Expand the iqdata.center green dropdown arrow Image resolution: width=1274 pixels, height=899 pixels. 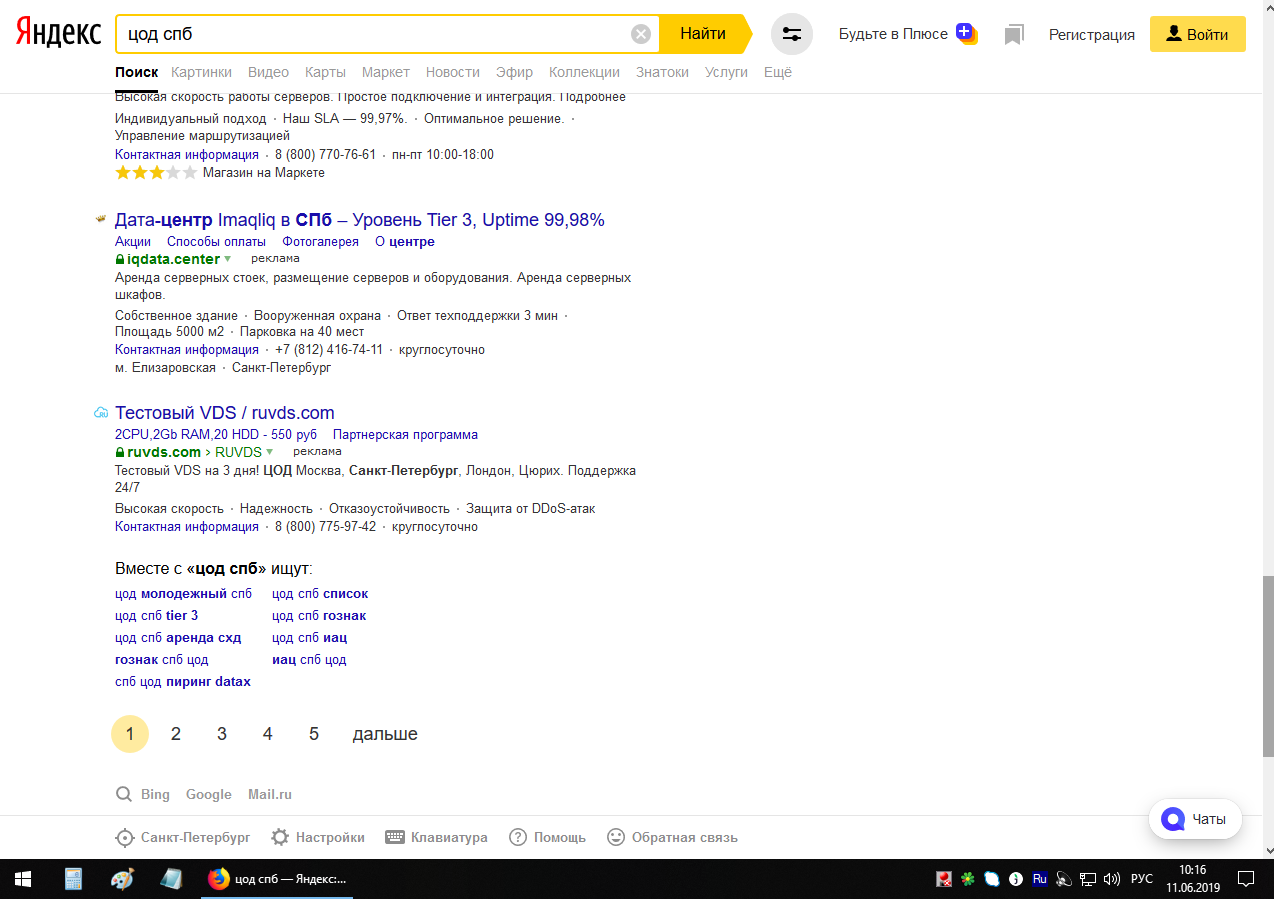[x=227, y=259]
